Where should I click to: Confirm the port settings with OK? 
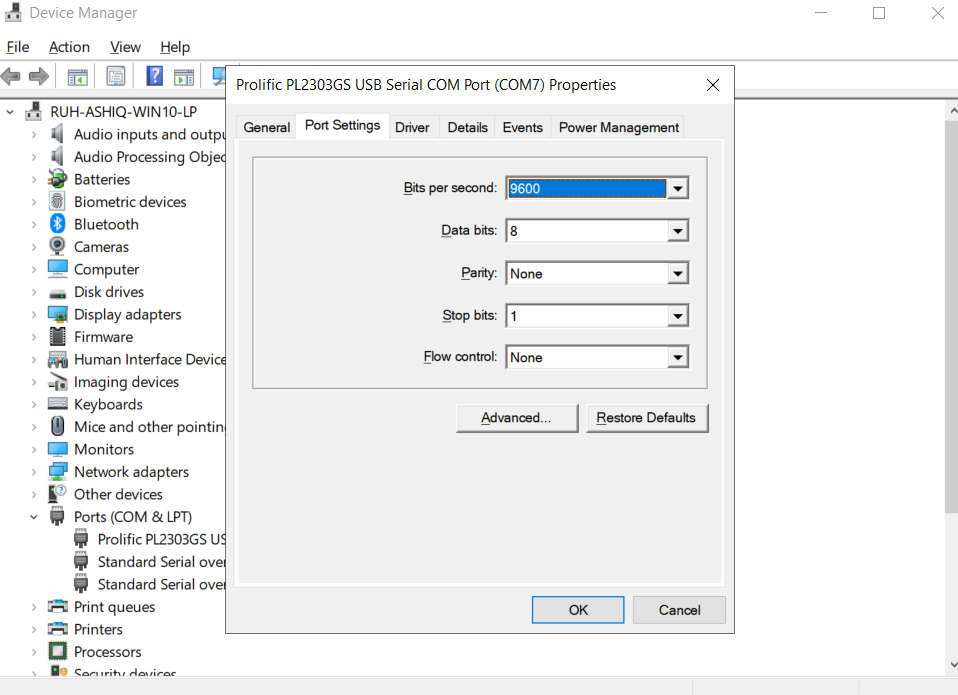(x=578, y=610)
